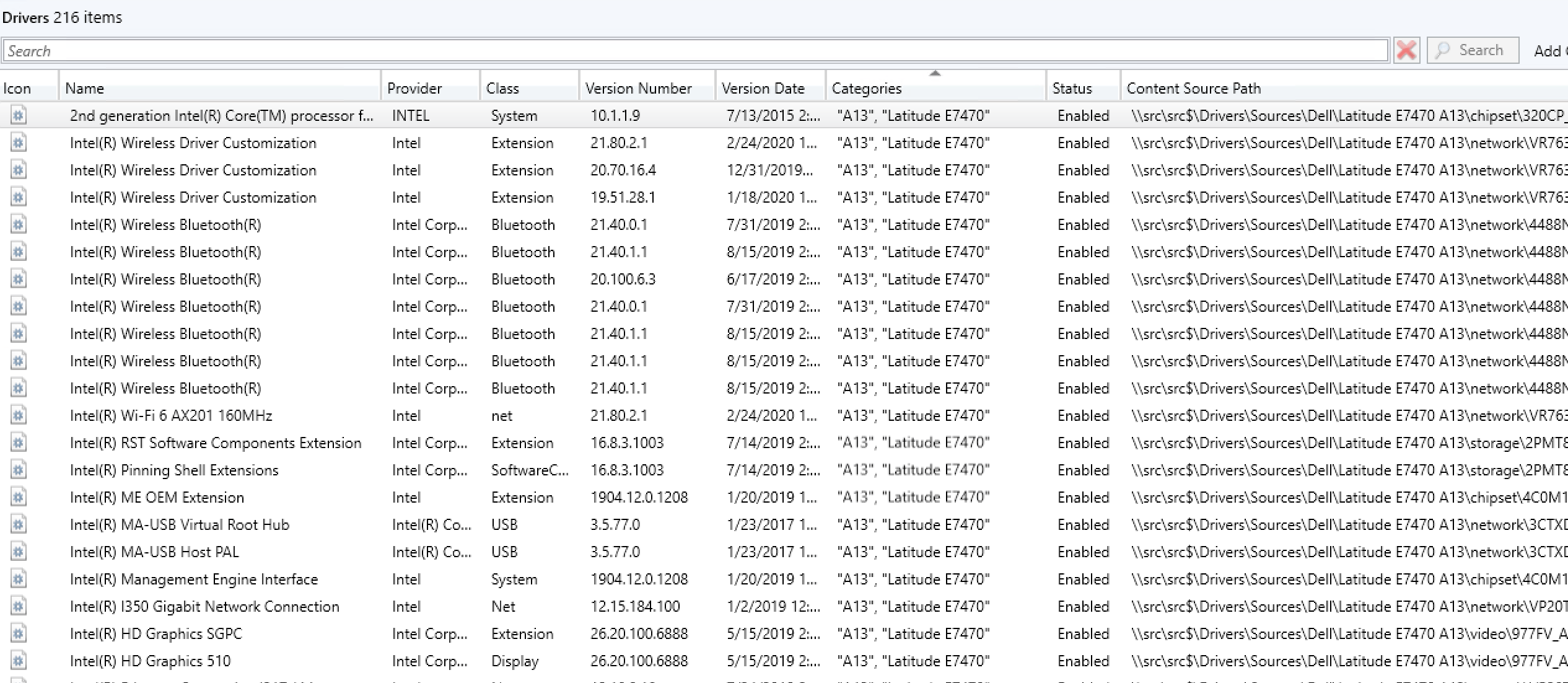
Task: Sort by the Class column header
Action: tap(503, 88)
